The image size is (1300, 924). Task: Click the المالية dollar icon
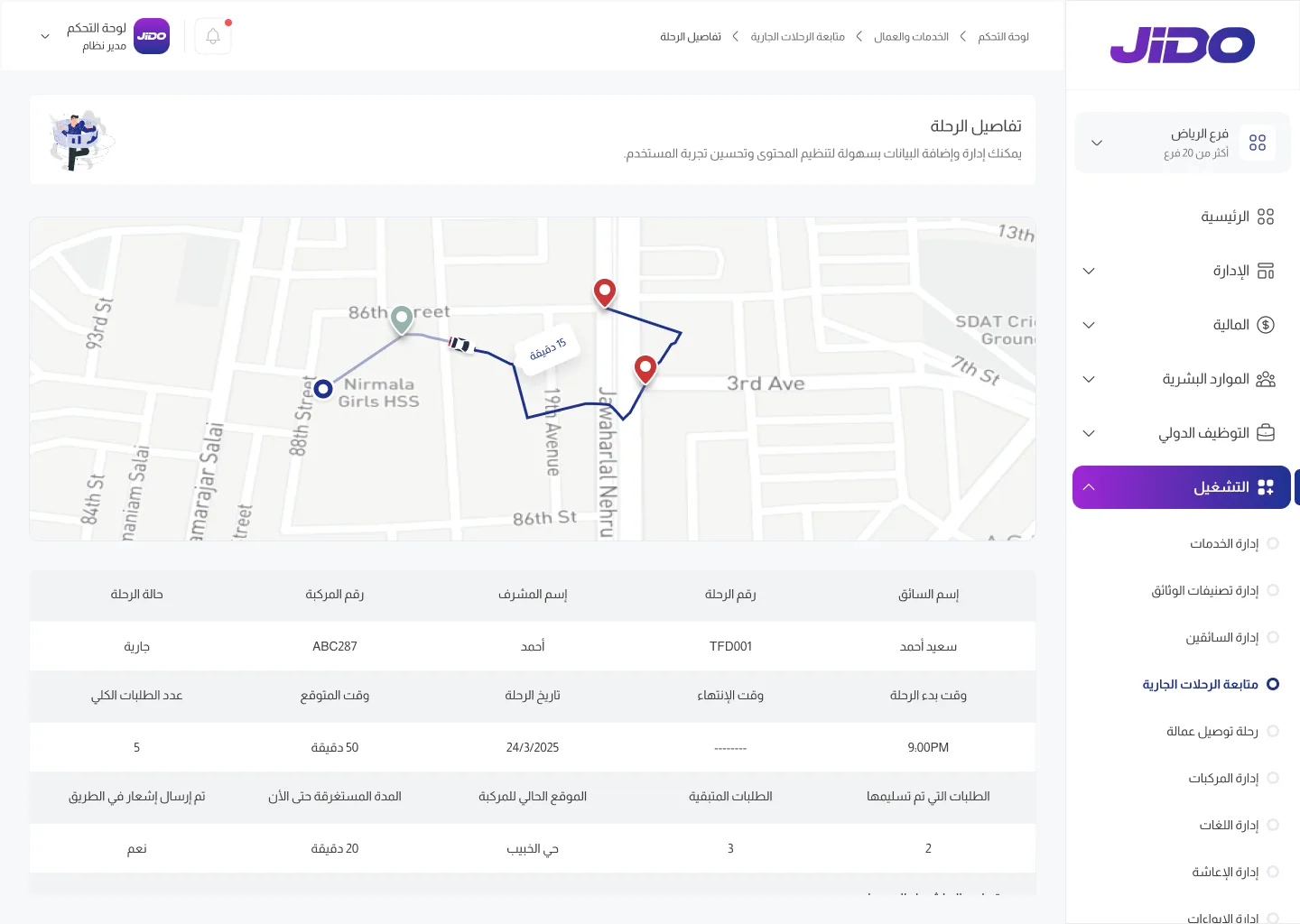[1266, 325]
